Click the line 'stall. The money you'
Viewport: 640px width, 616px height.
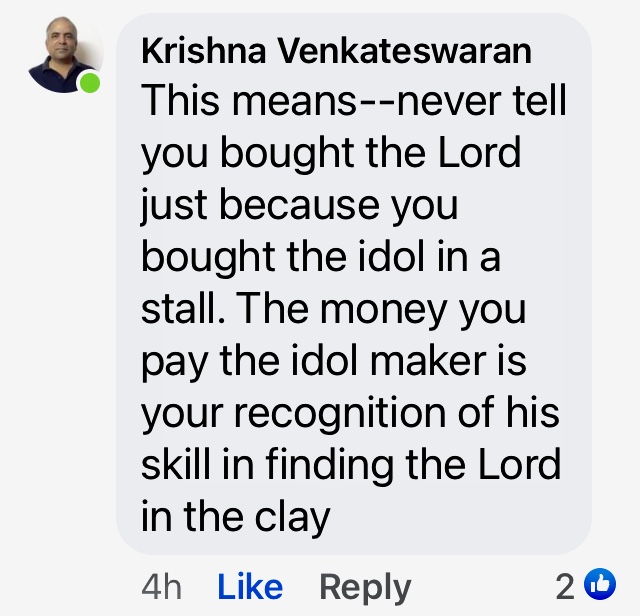coord(333,309)
